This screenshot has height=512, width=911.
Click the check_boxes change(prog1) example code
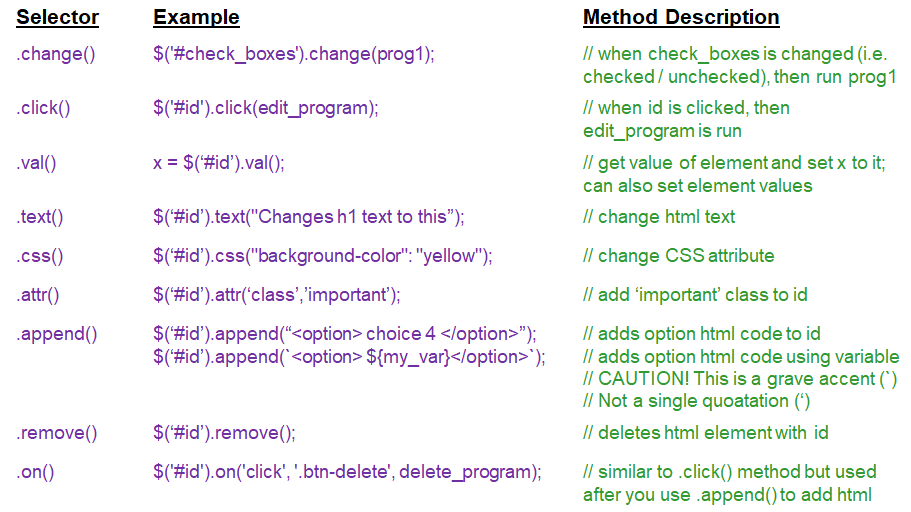pos(293,54)
